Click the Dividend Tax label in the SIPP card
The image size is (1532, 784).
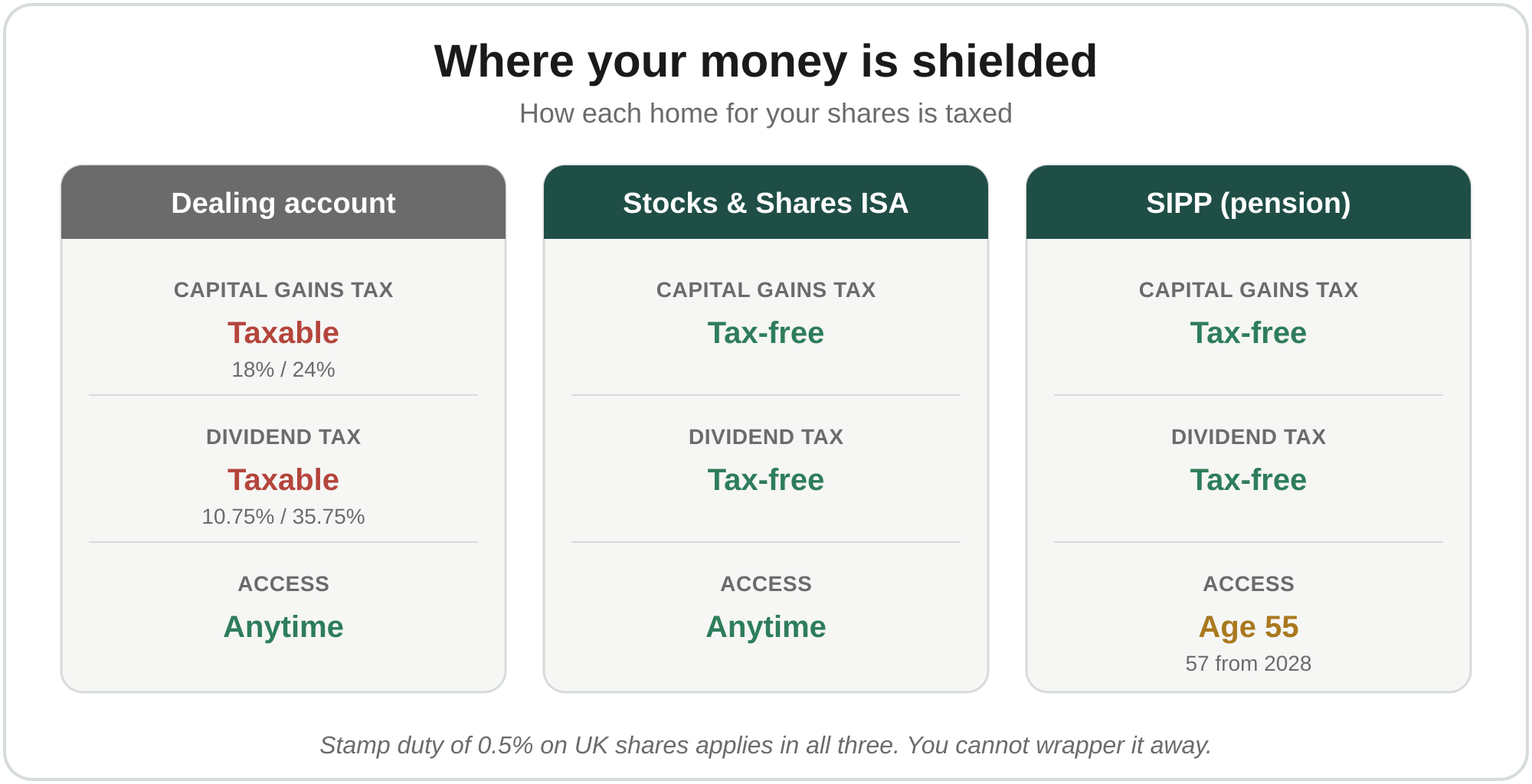tap(1249, 436)
